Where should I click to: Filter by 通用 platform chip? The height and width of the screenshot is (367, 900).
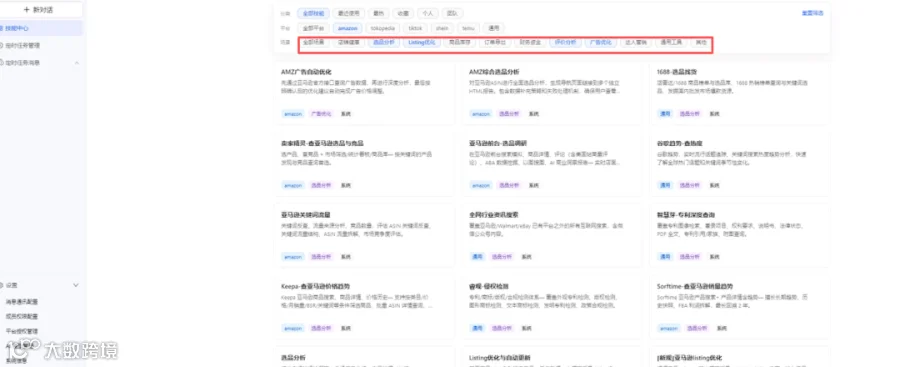click(494, 28)
